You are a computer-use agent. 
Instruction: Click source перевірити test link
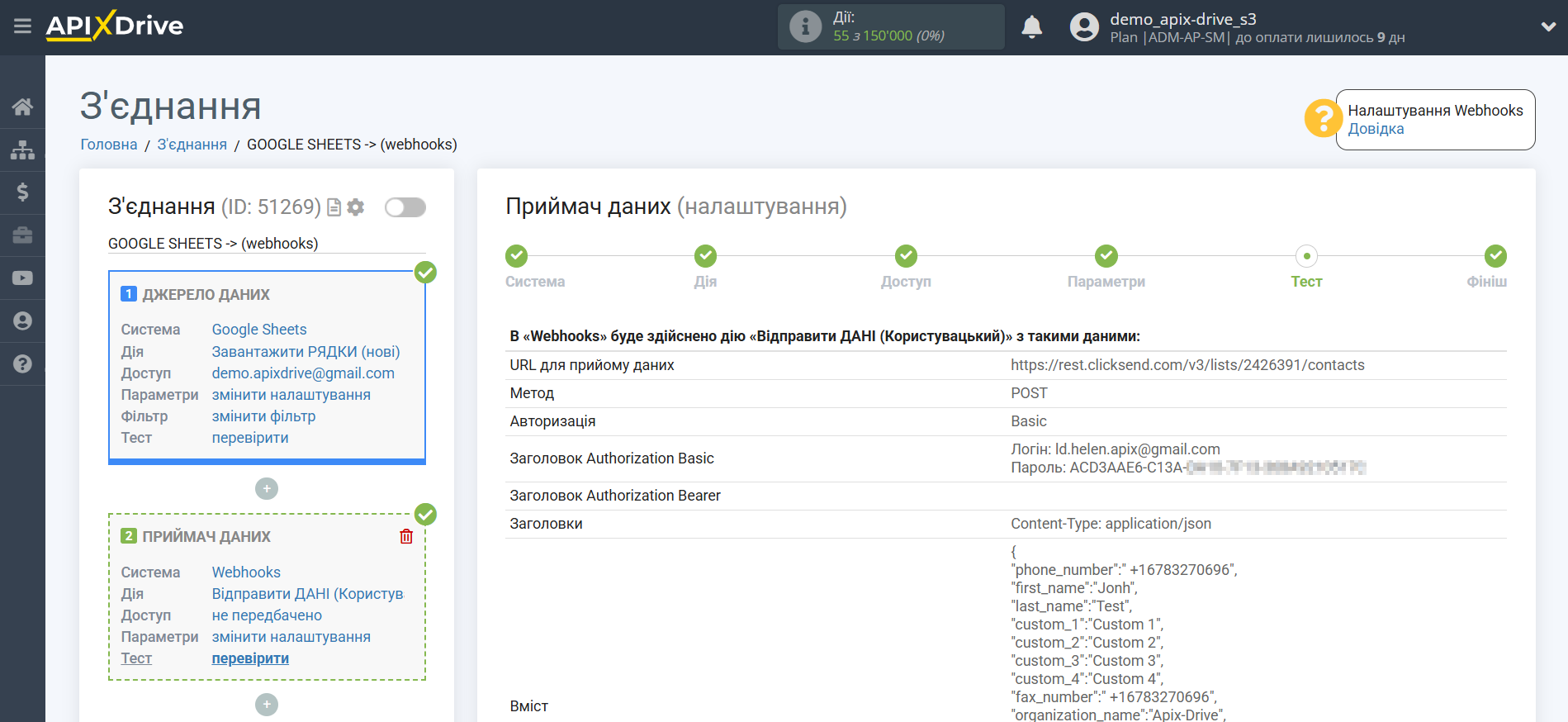coord(250,438)
